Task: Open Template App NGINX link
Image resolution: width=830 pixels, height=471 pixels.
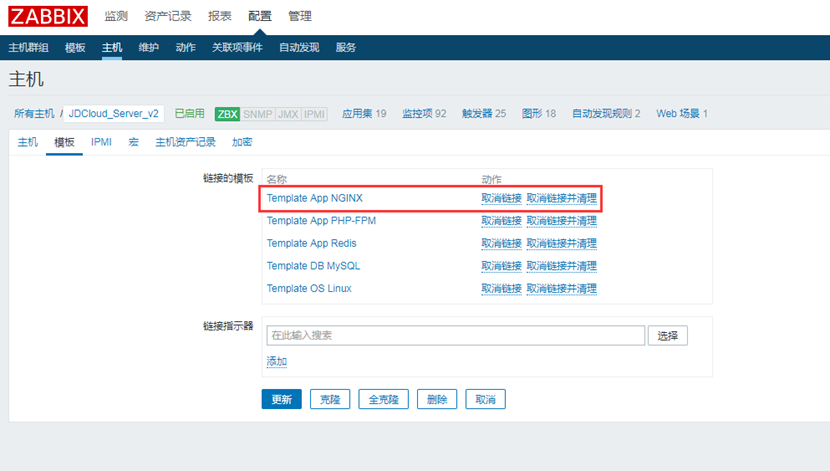Action: [x=314, y=198]
